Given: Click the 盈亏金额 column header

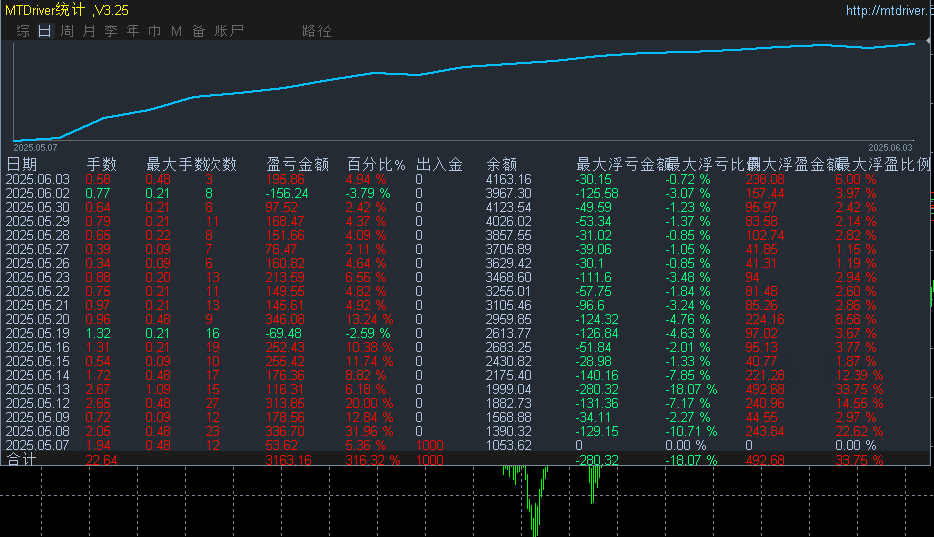Looking at the screenshot, I should coord(297,164).
